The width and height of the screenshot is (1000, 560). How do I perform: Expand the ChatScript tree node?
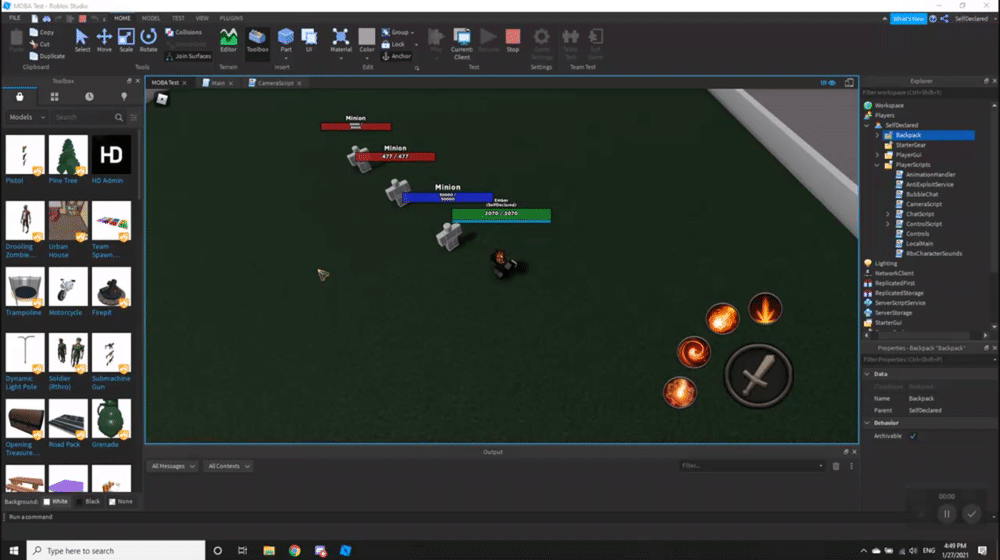tap(887, 214)
